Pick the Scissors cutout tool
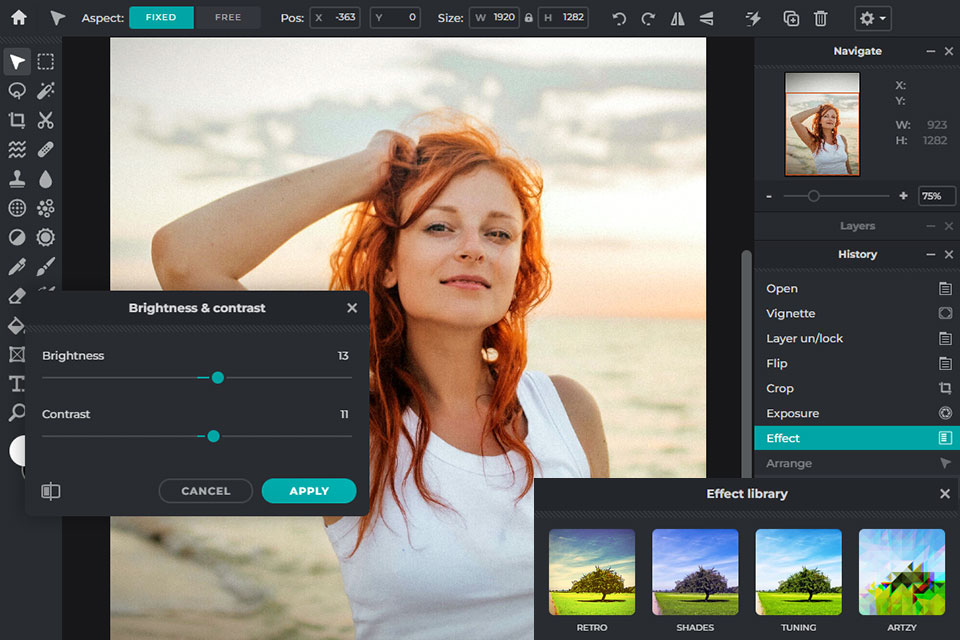This screenshot has width=960, height=640. click(x=46, y=121)
